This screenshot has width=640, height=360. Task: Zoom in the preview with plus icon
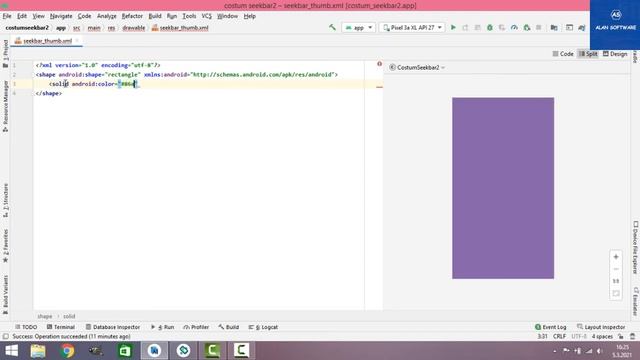point(616,257)
